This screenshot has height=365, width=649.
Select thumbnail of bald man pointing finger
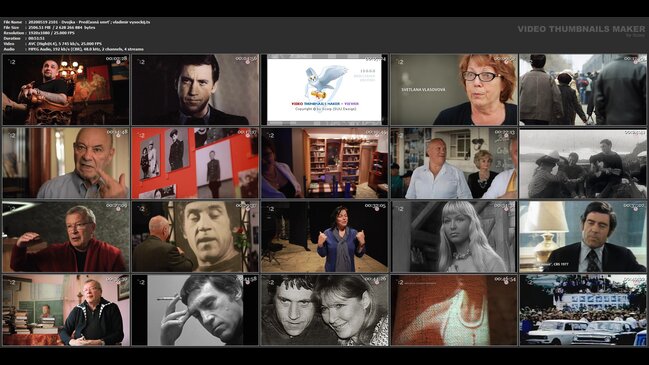(x=66, y=163)
